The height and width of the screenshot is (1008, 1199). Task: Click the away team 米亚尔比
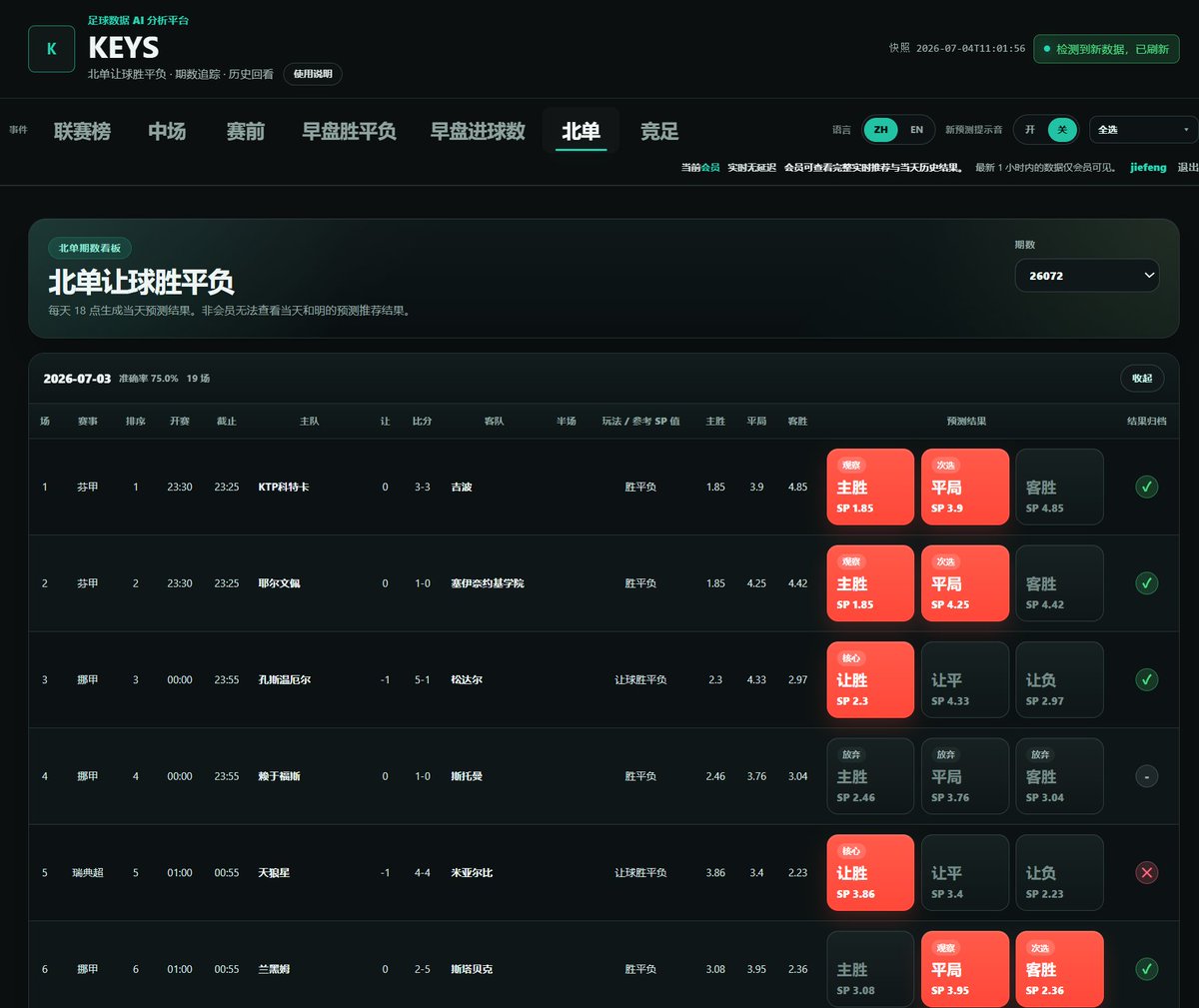point(472,873)
